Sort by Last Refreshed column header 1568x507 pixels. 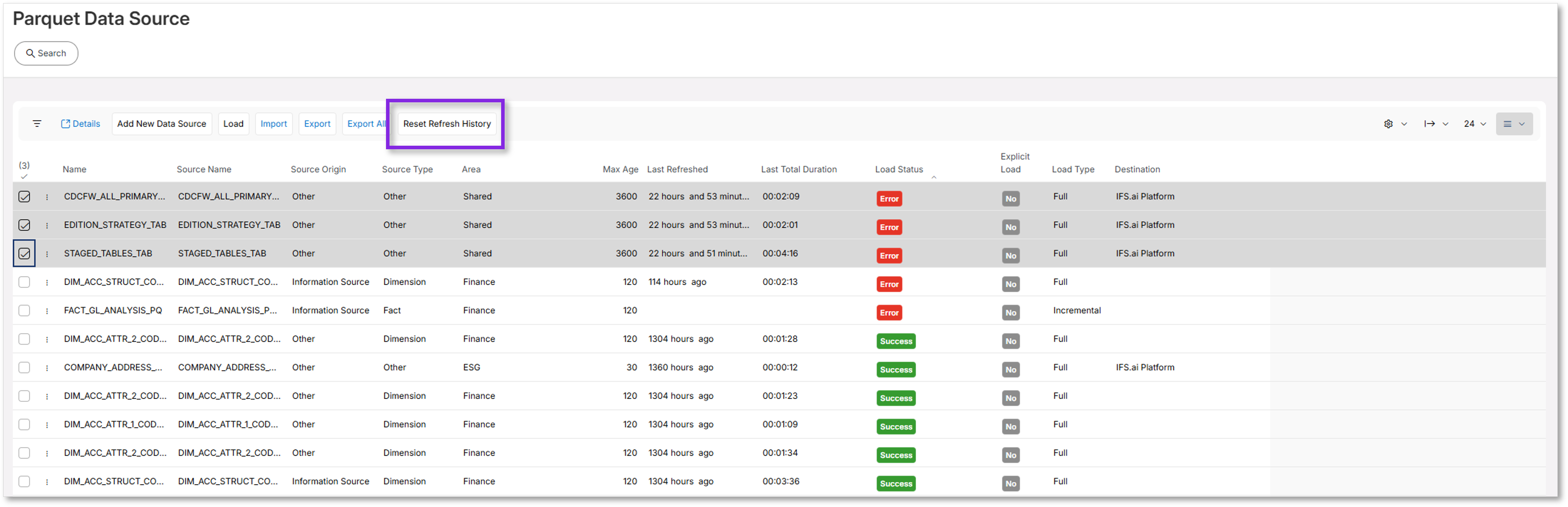(x=677, y=170)
